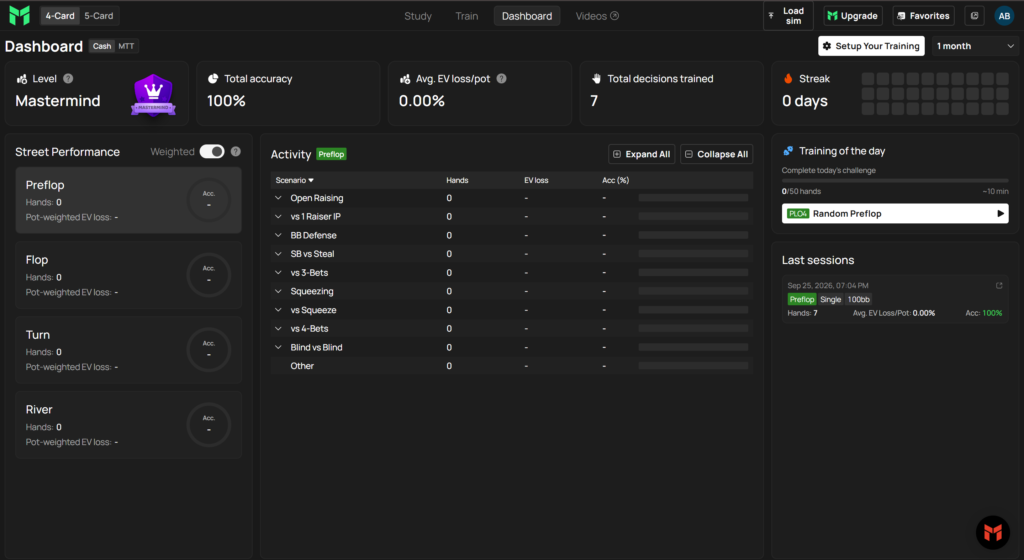
Task: Open the Avg. EV loss/pot help icon
Action: coord(501,78)
